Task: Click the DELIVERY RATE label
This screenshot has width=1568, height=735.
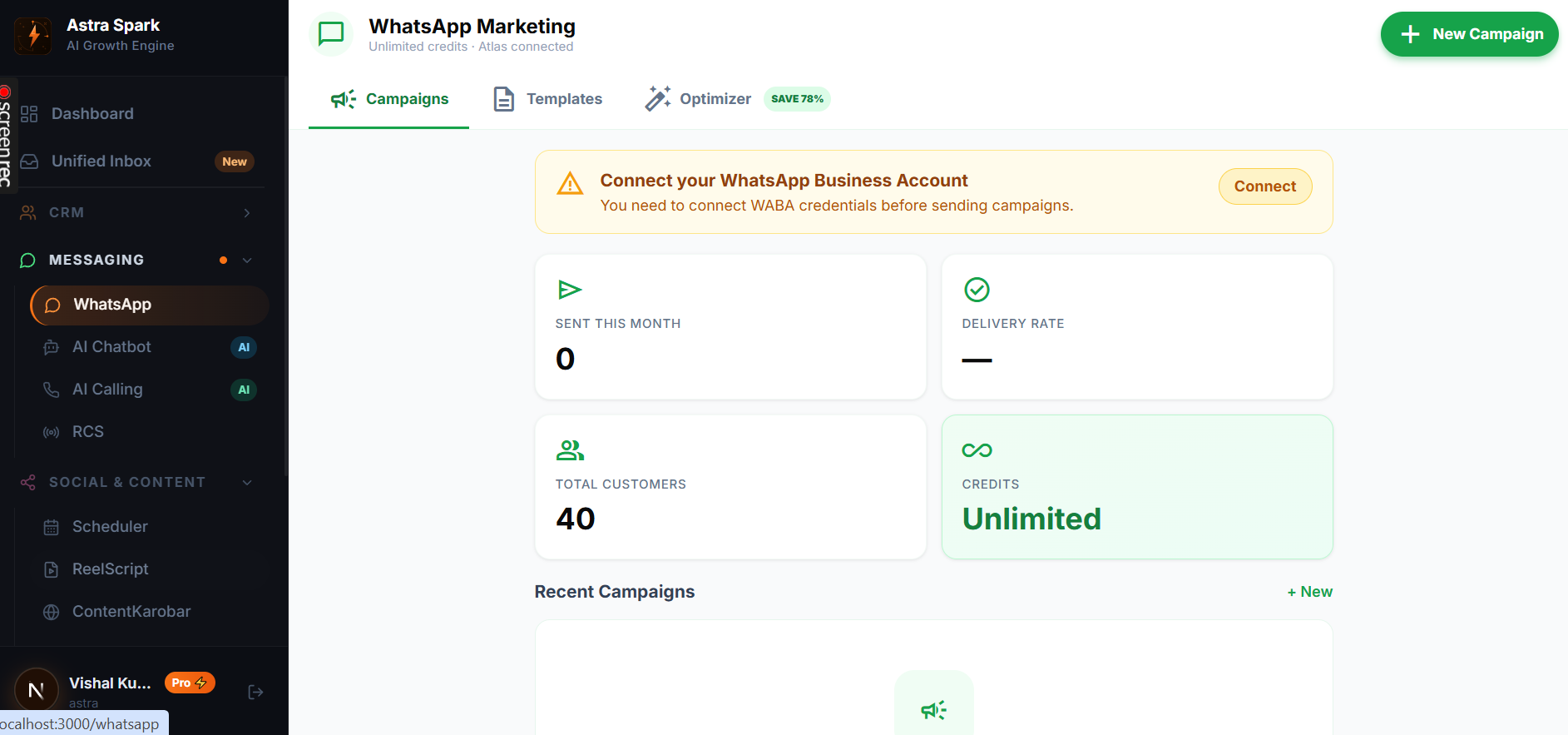Action: (x=1013, y=324)
